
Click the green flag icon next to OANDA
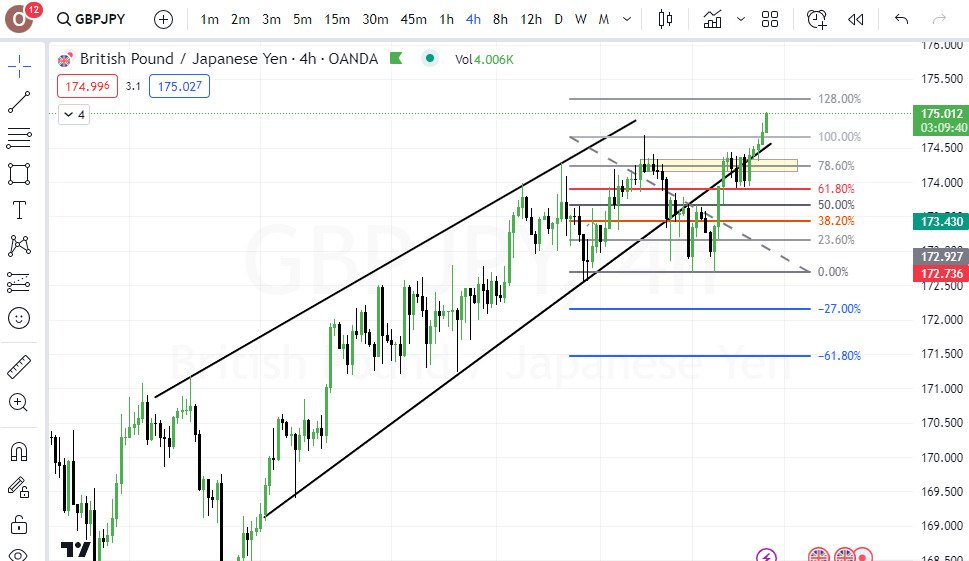pos(396,59)
